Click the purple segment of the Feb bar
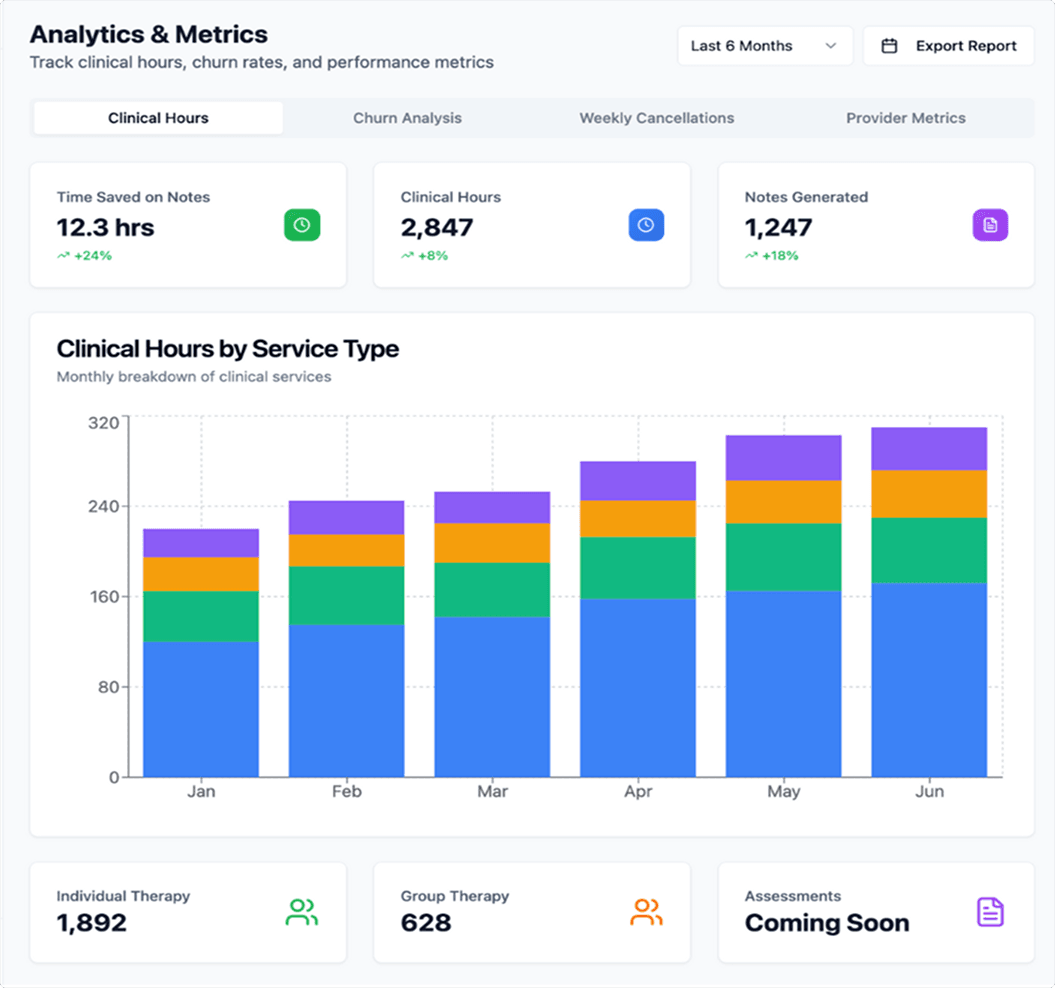 [x=347, y=518]
